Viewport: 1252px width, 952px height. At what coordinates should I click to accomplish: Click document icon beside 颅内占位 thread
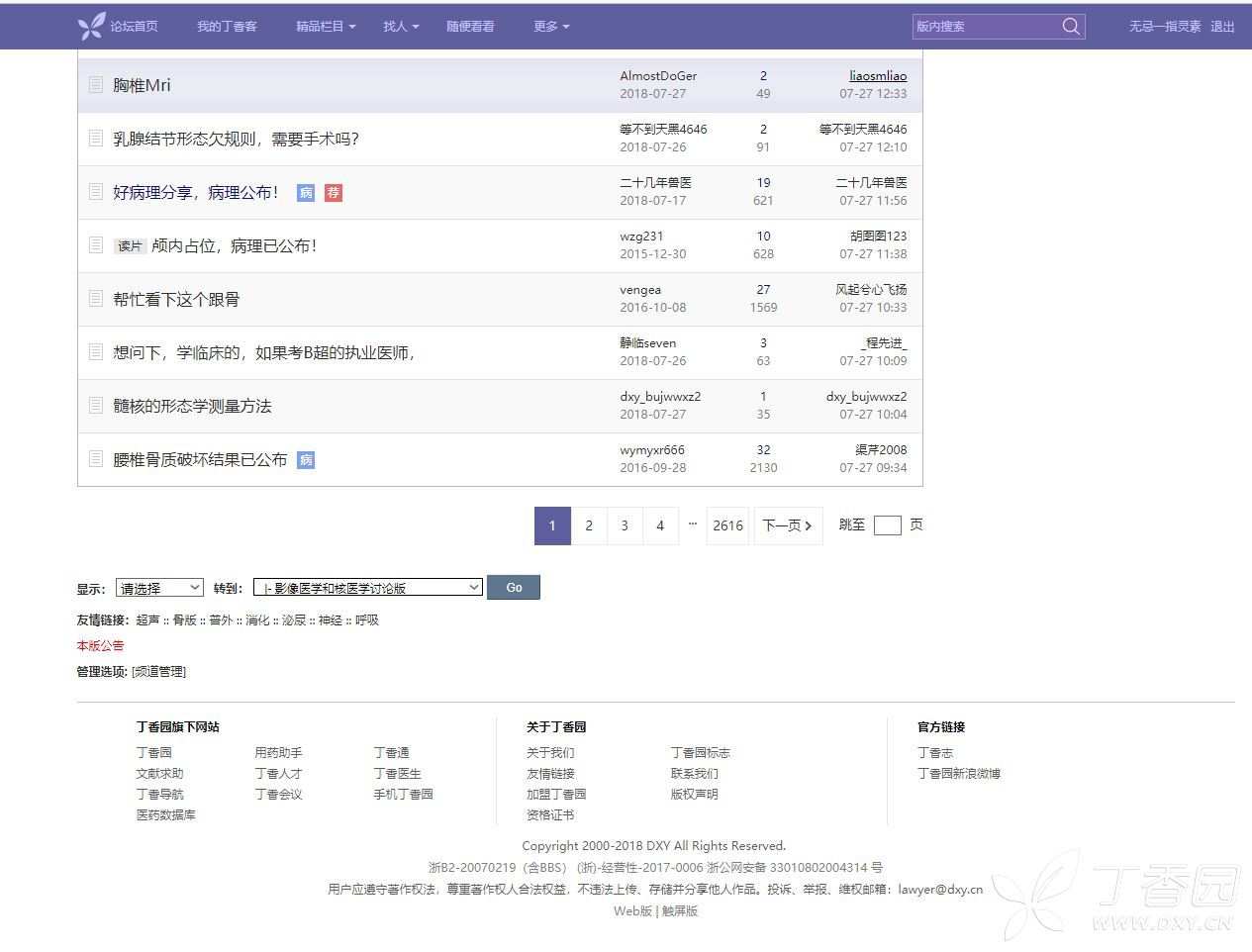[x=96, y=244]
